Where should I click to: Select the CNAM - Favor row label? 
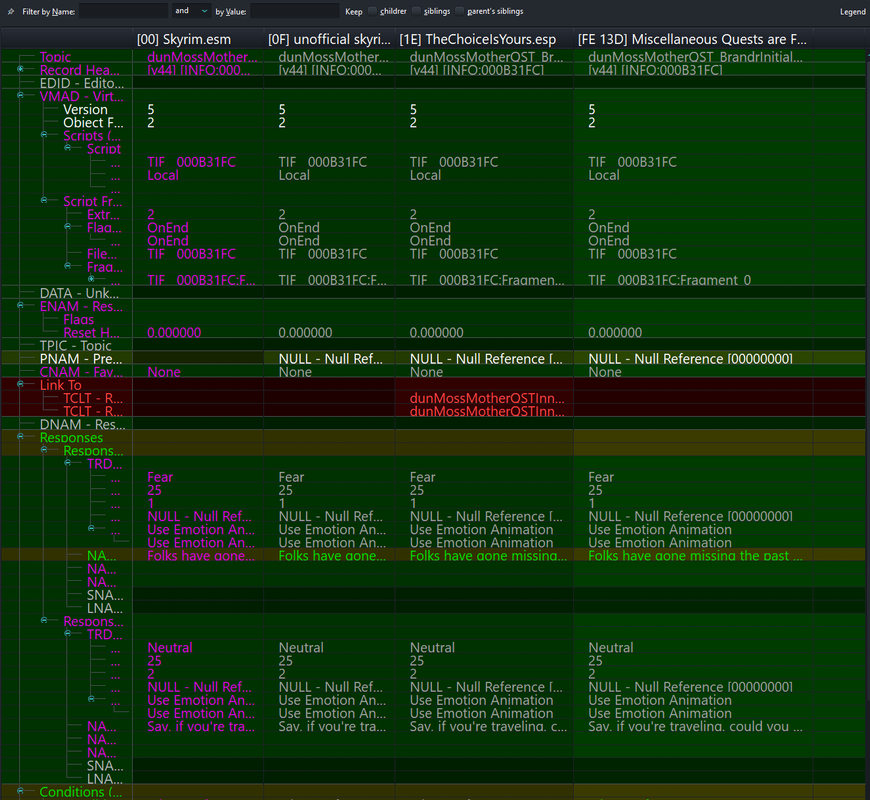click(x=81, y=372)
